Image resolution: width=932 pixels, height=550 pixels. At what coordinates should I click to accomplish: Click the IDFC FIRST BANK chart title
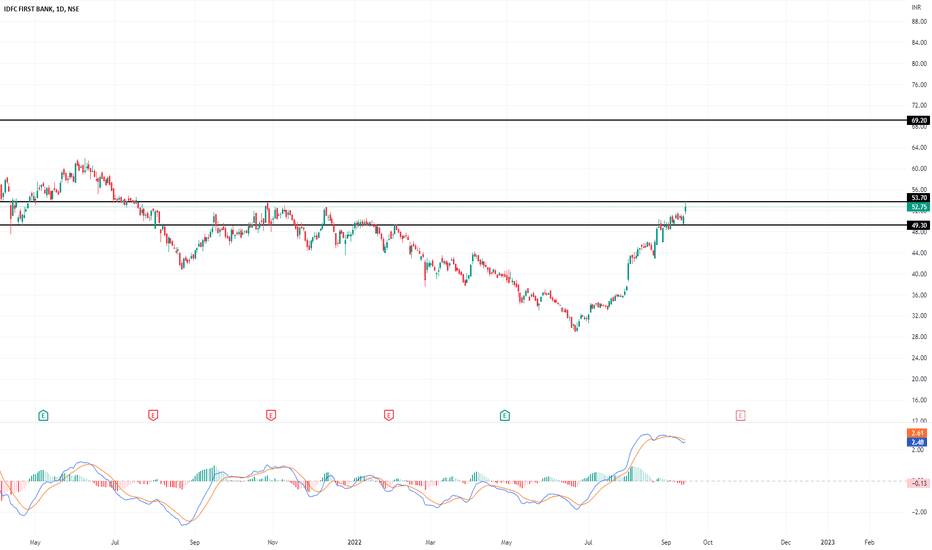coord(41,9)
